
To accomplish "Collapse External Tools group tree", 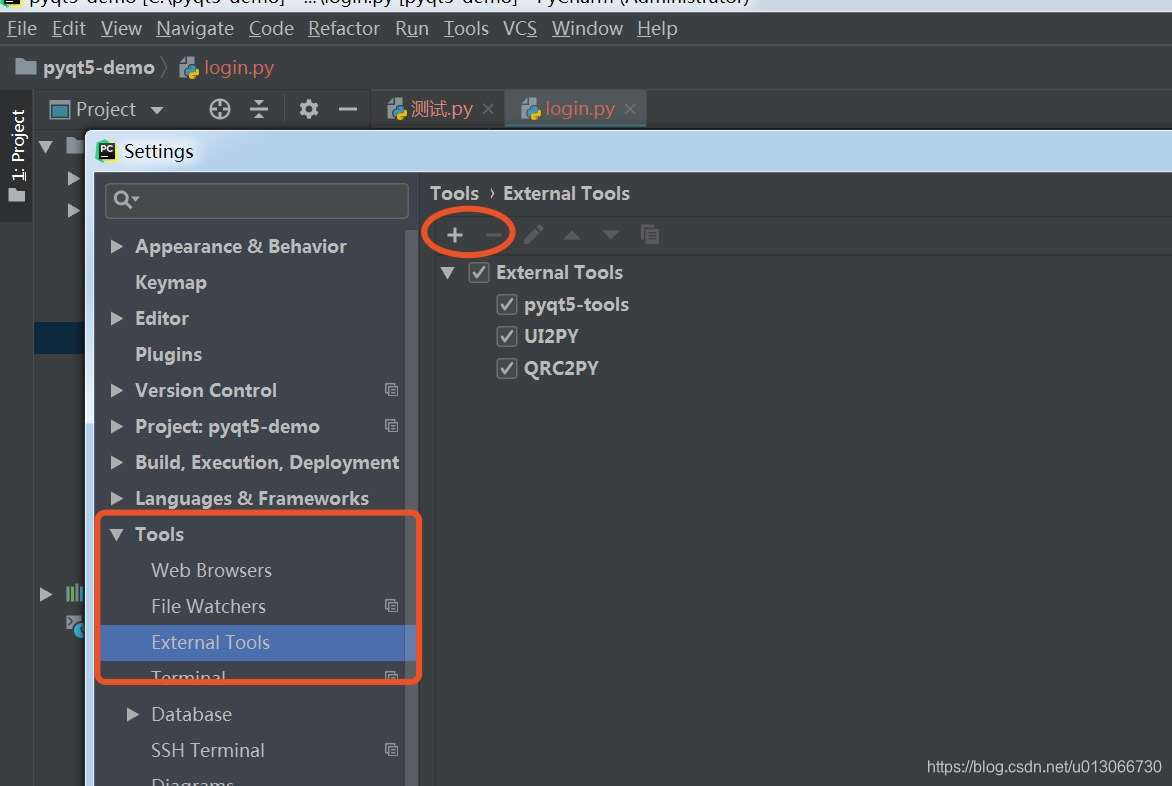I will coord(448,273).
